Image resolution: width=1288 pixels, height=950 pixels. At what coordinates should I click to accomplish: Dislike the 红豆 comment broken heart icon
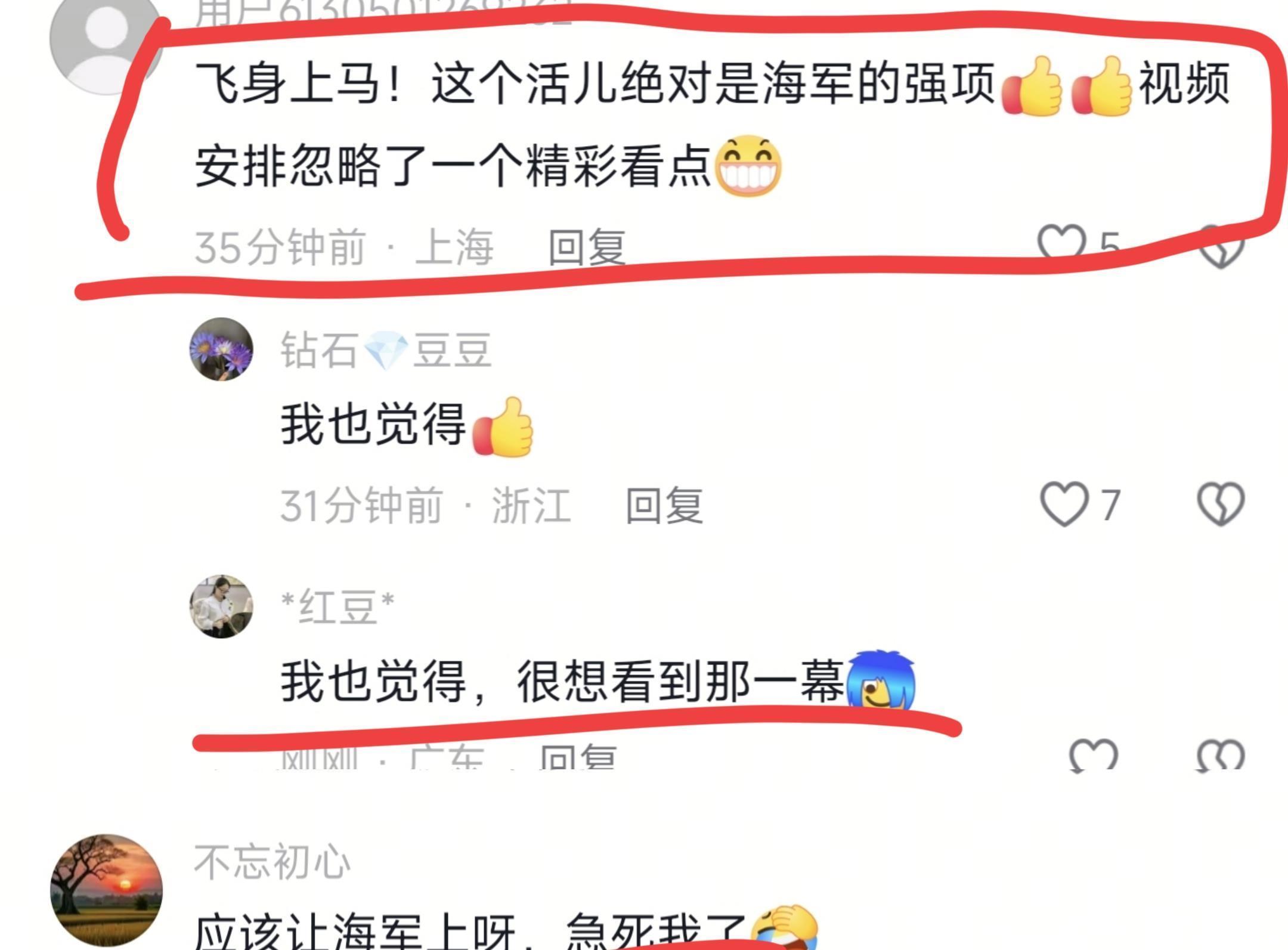click(1221, 755)
